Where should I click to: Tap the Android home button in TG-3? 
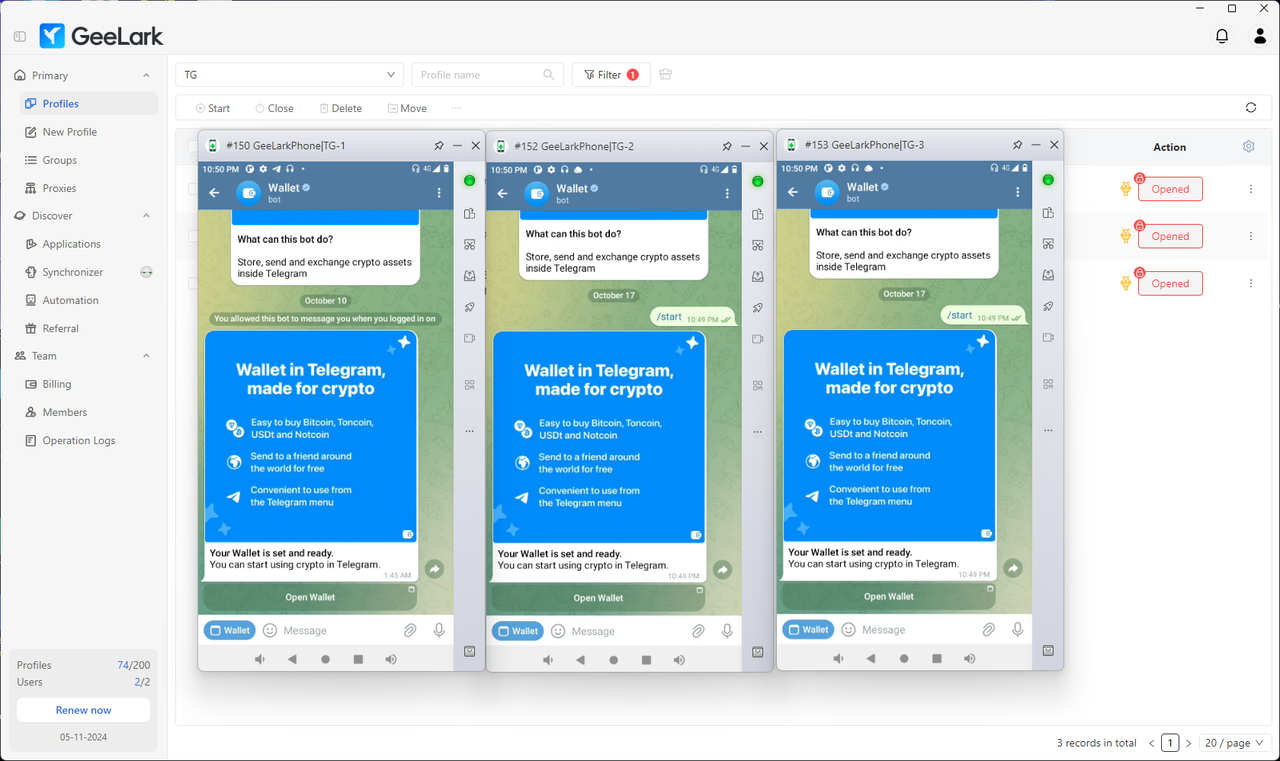(x=904, y=659)
